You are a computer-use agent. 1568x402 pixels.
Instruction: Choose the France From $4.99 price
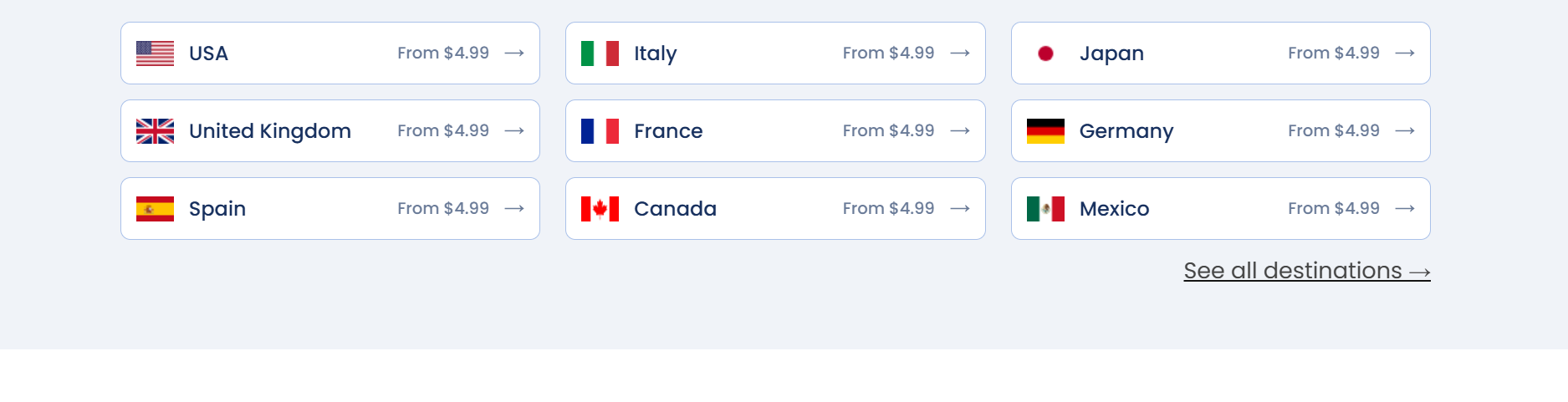888,130
